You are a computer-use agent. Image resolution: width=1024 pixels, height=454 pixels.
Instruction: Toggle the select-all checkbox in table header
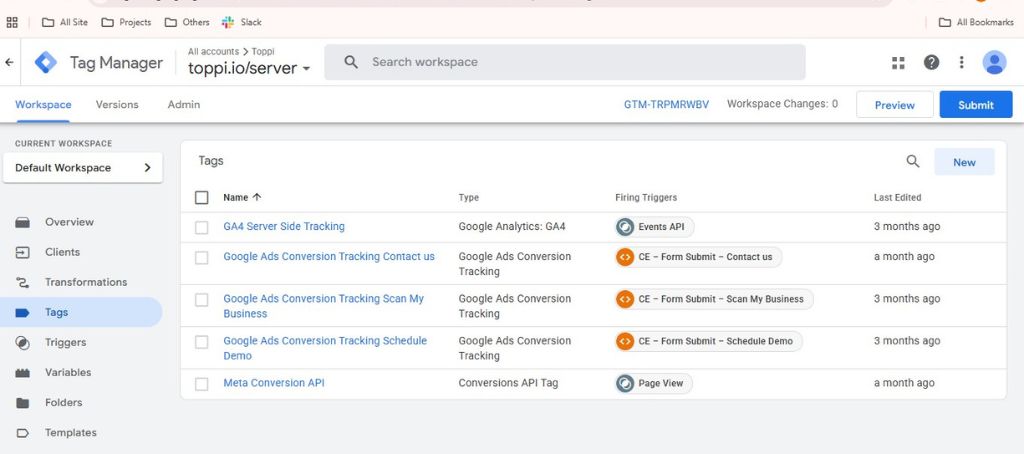coord(202,197)
